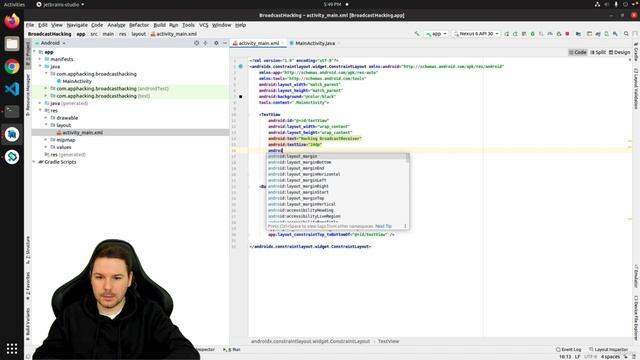Open the Structure side tool tab

(28, 250)
